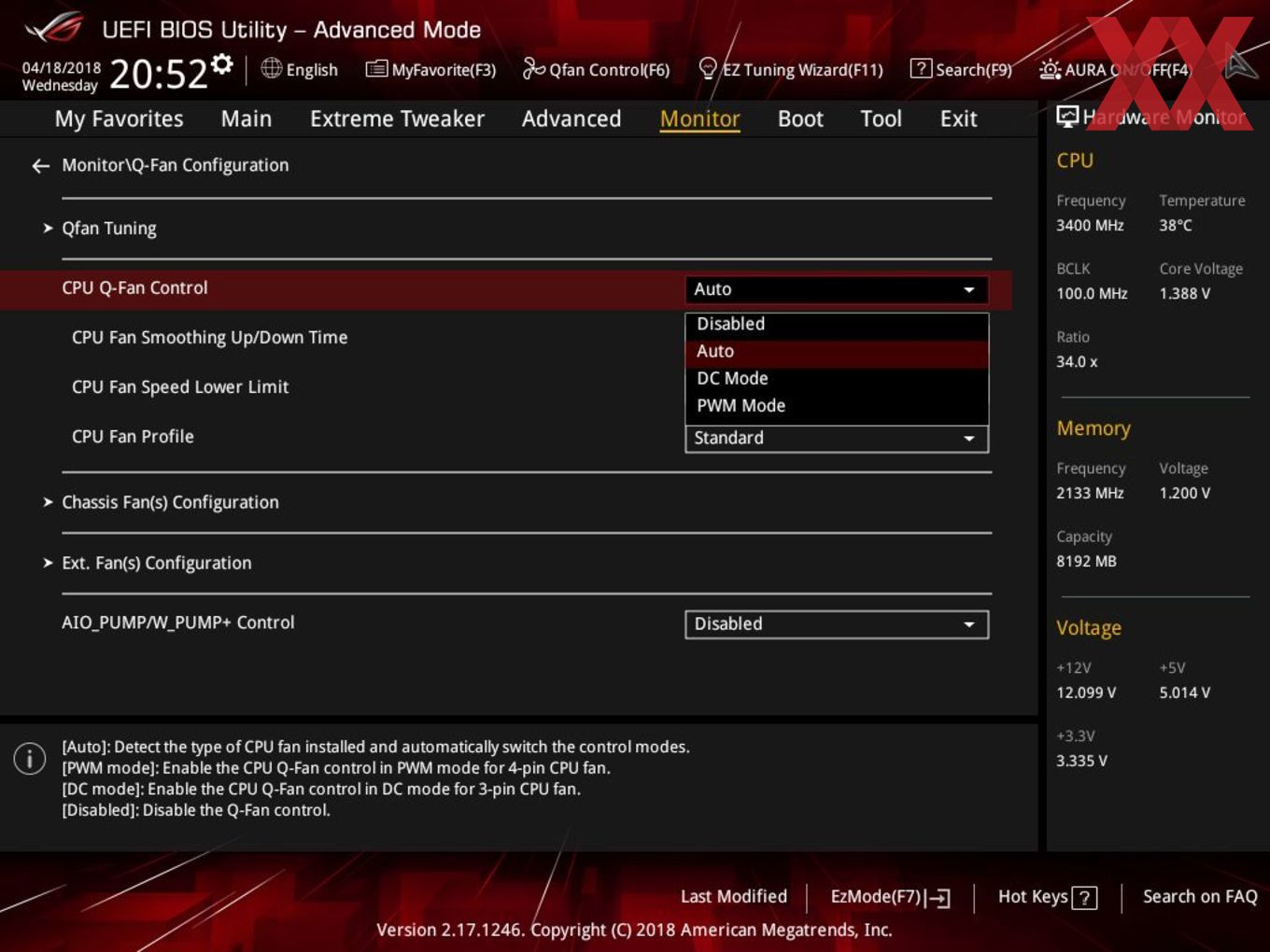Image resolution: width=1270 pixels, height=952 pixels.
Task: Open the AIO_PUMP/W_PUMP+ Control dropdown
Action: tap(837, 624)
